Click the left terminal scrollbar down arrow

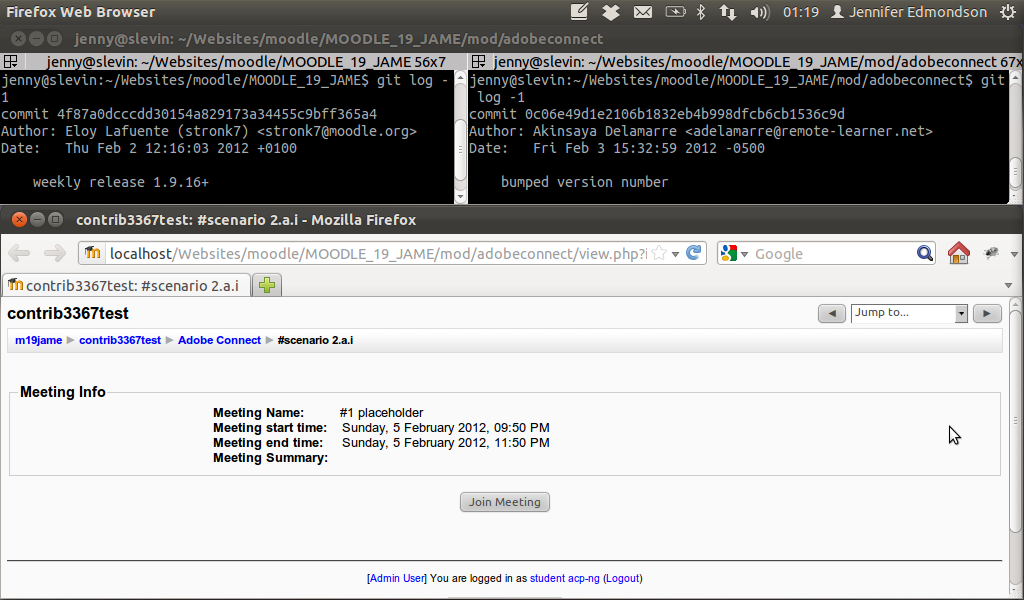click(460, 197)
